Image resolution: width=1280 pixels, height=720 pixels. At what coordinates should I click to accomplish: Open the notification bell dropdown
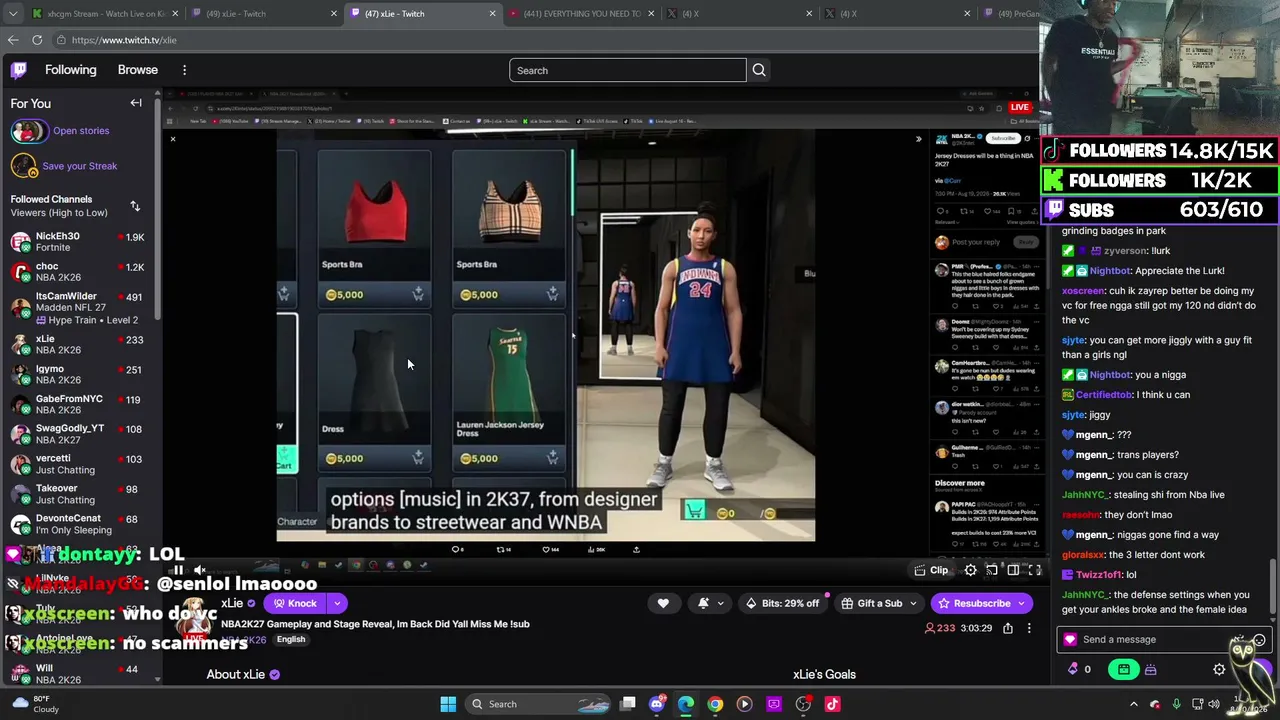pyautogui.click(x=709, y=603)
